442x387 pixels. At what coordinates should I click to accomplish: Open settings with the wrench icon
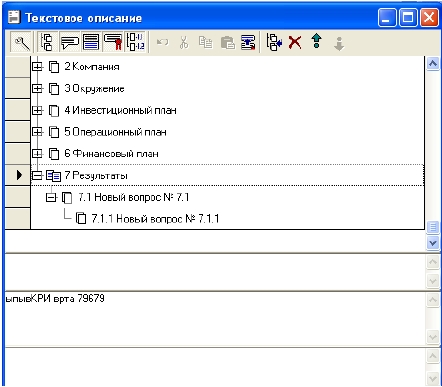coord(21,42)
